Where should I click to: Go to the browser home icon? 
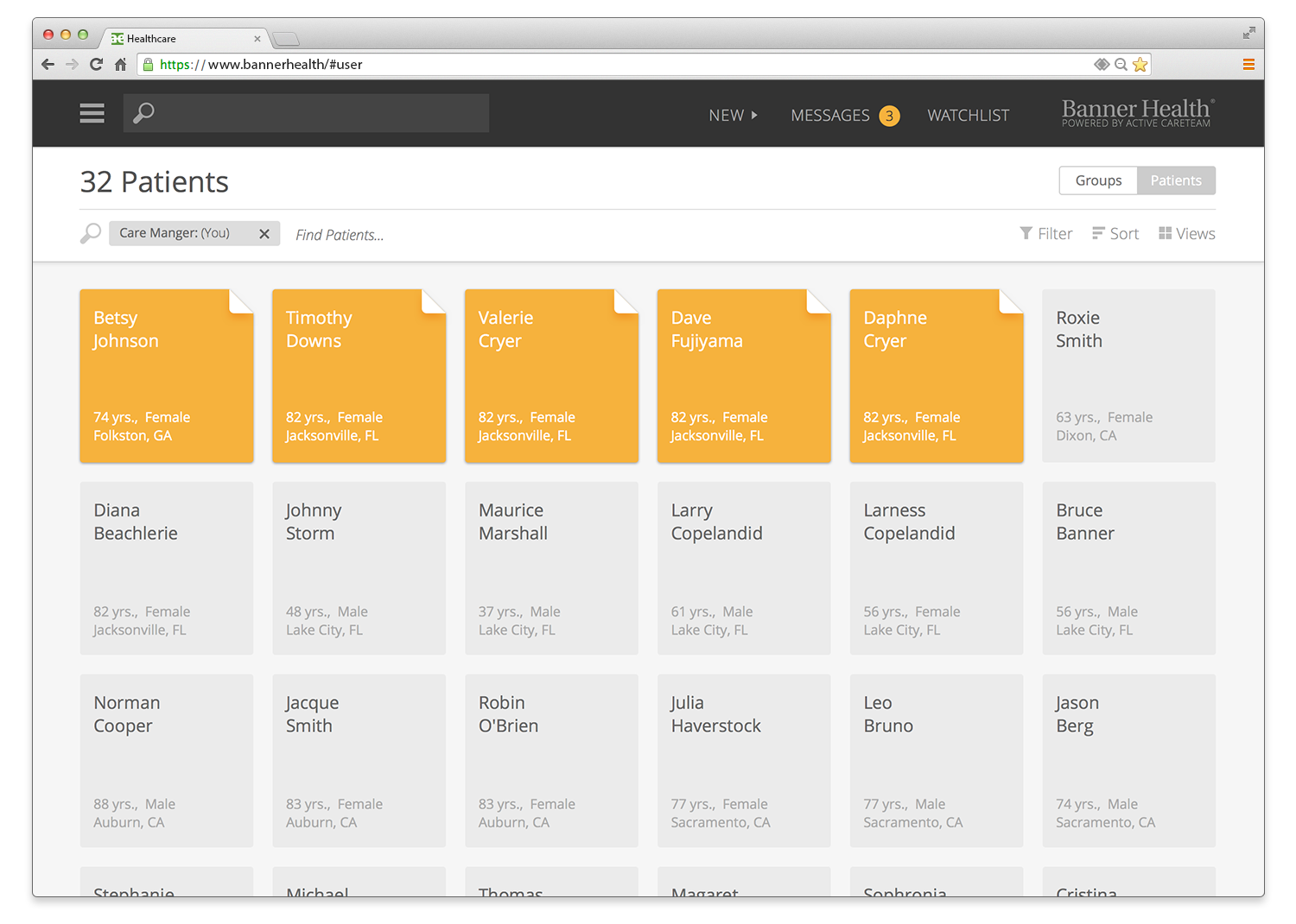[121, 64]
